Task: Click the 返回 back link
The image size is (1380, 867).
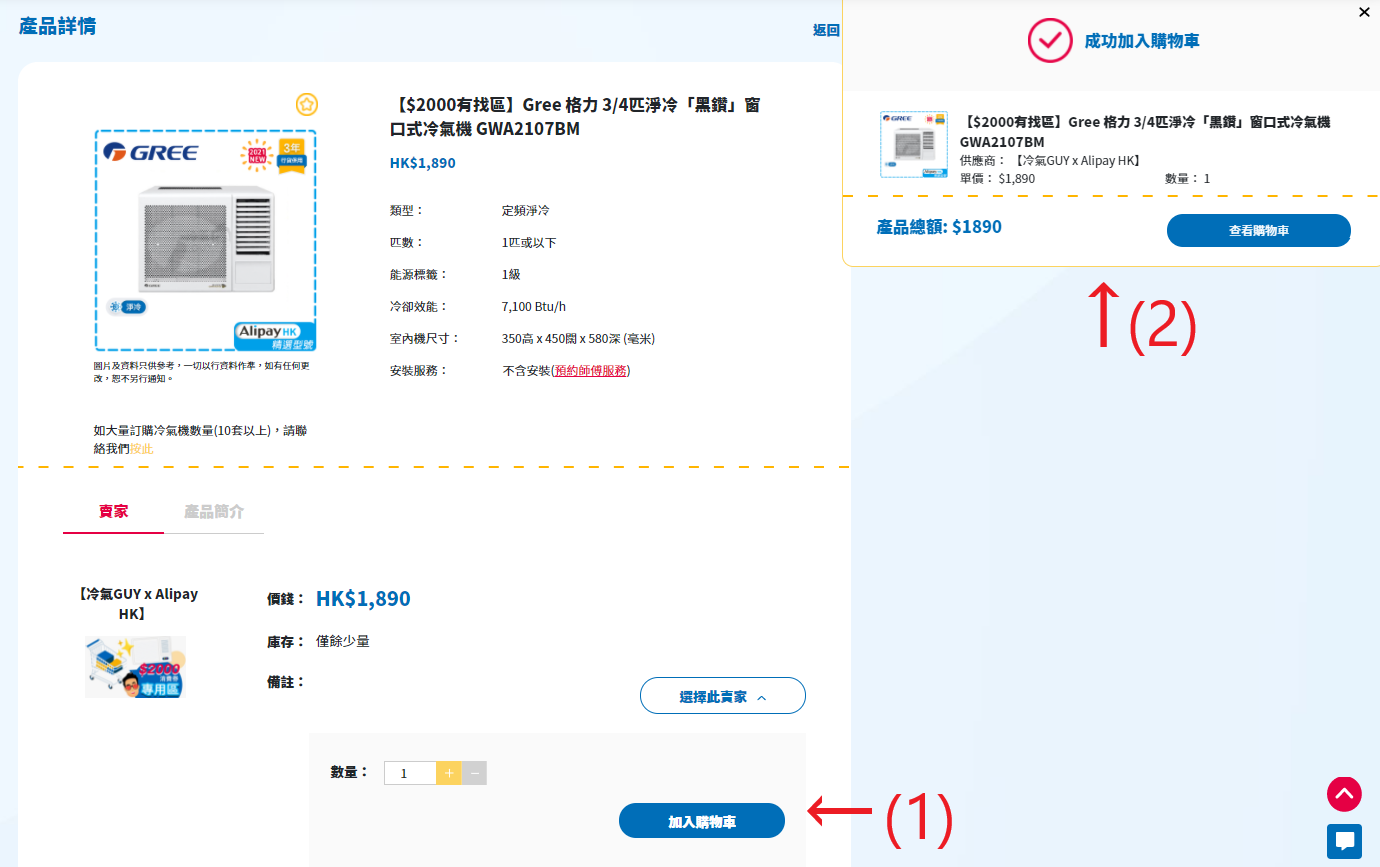Action: pyautogui.click(x=826, y=30)
